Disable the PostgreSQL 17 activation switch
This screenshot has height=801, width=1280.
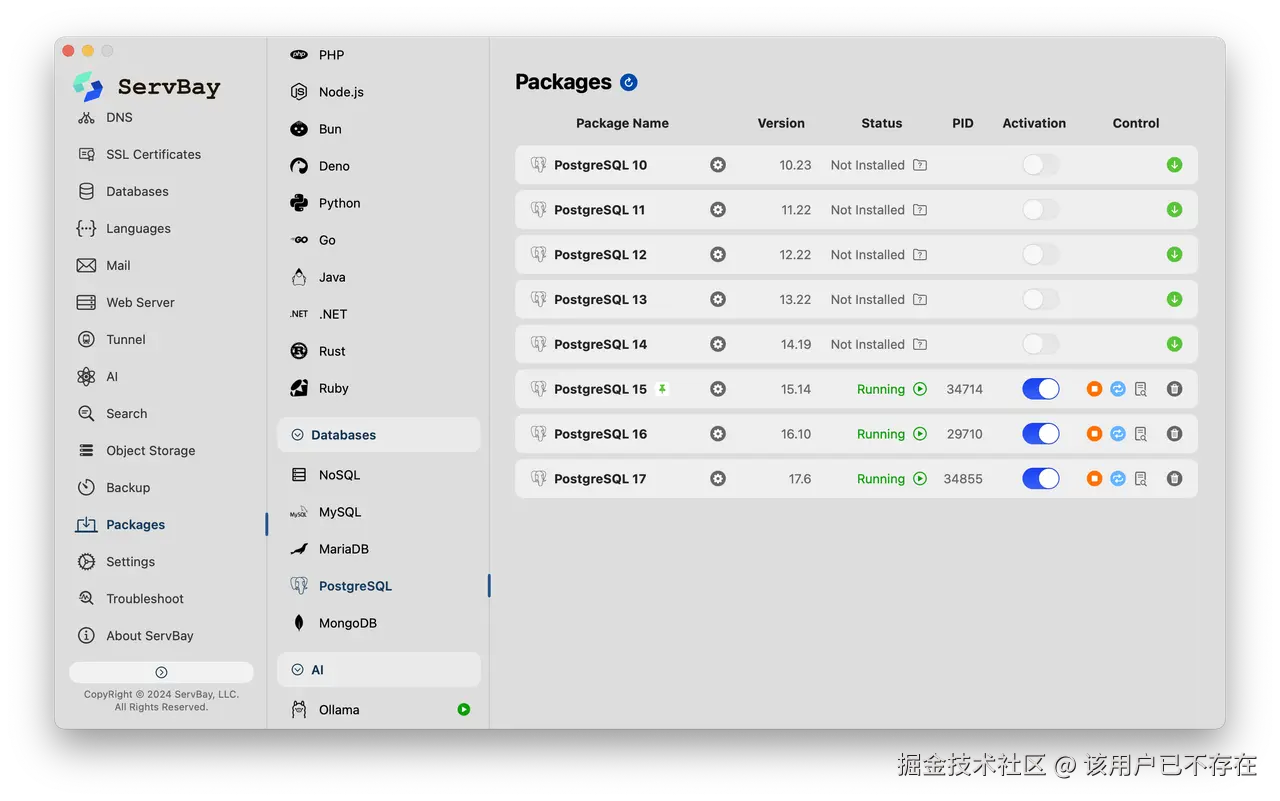(1040, 479)
